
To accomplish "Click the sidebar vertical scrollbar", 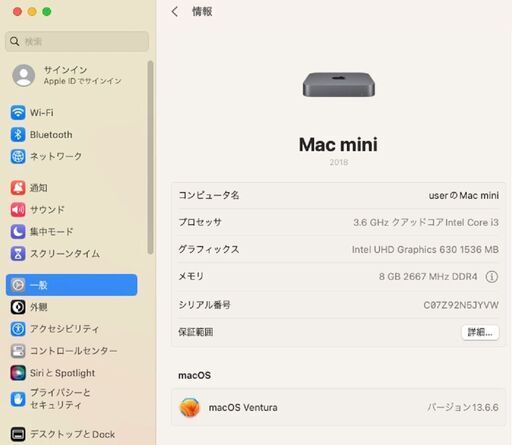I will [150, 158].
